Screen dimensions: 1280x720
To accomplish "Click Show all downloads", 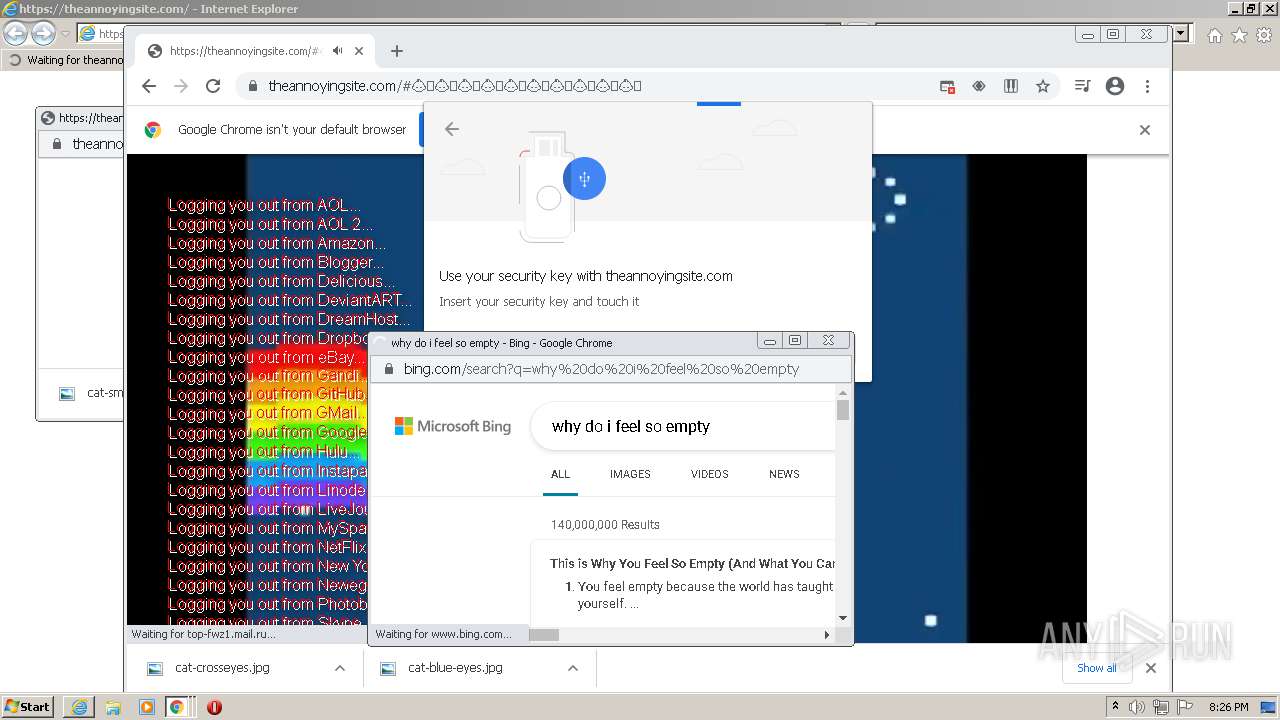I will click(1097, 668).
